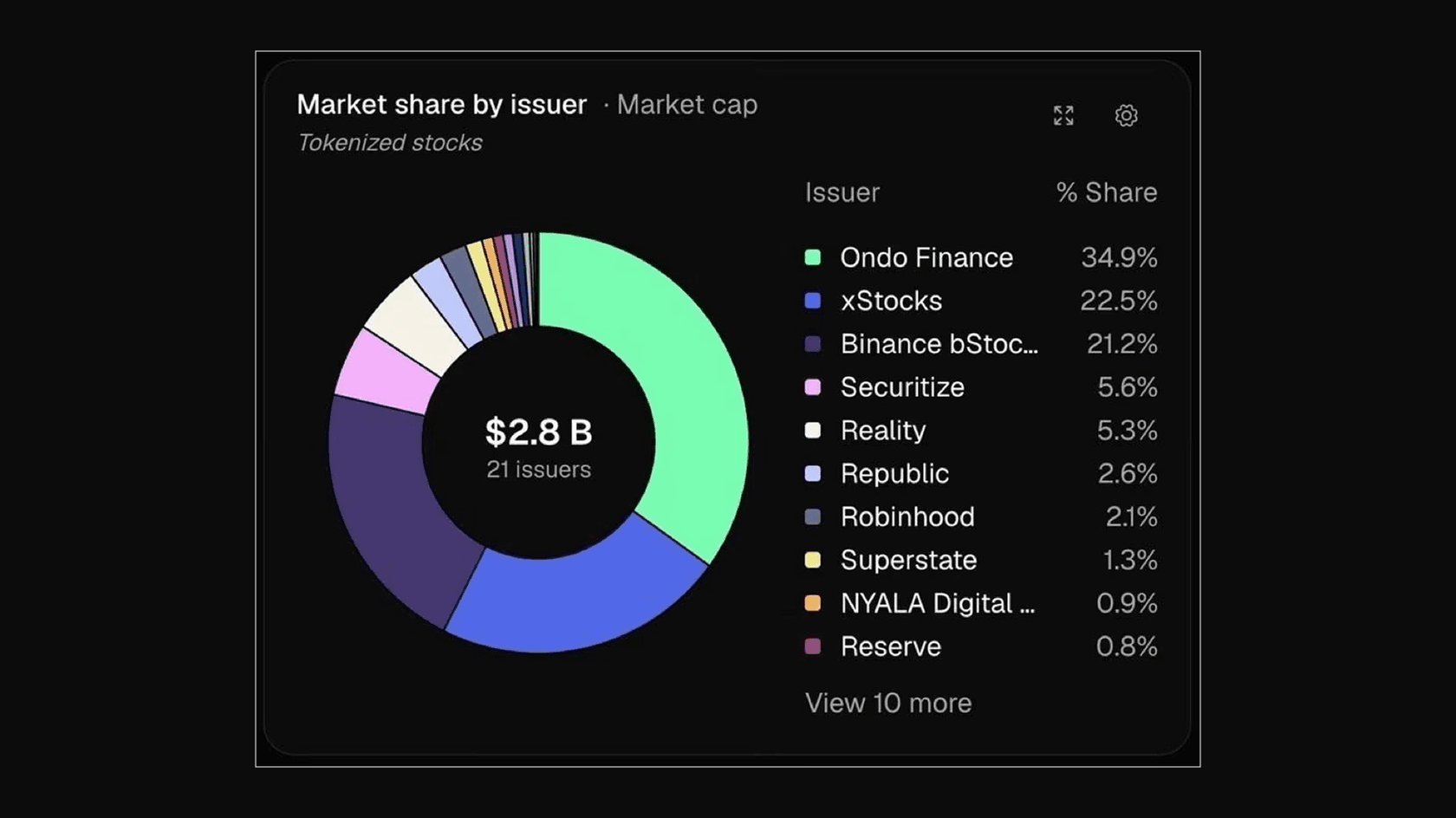This screenshot has height=818, width=1456.
Task: Click the 5.6% share value
Action: pyautogui.click(x=1128, y=387)
